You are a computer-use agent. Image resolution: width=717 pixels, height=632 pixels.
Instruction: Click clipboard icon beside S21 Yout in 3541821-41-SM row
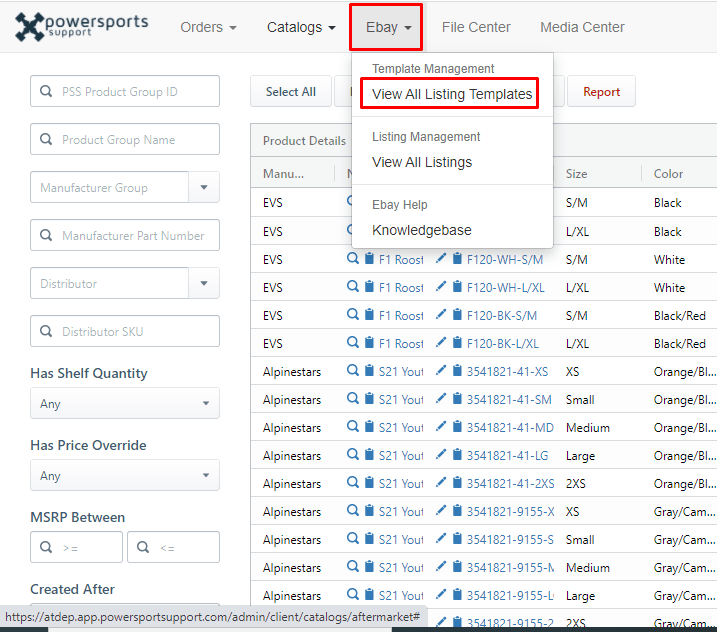tap(369, 398)
